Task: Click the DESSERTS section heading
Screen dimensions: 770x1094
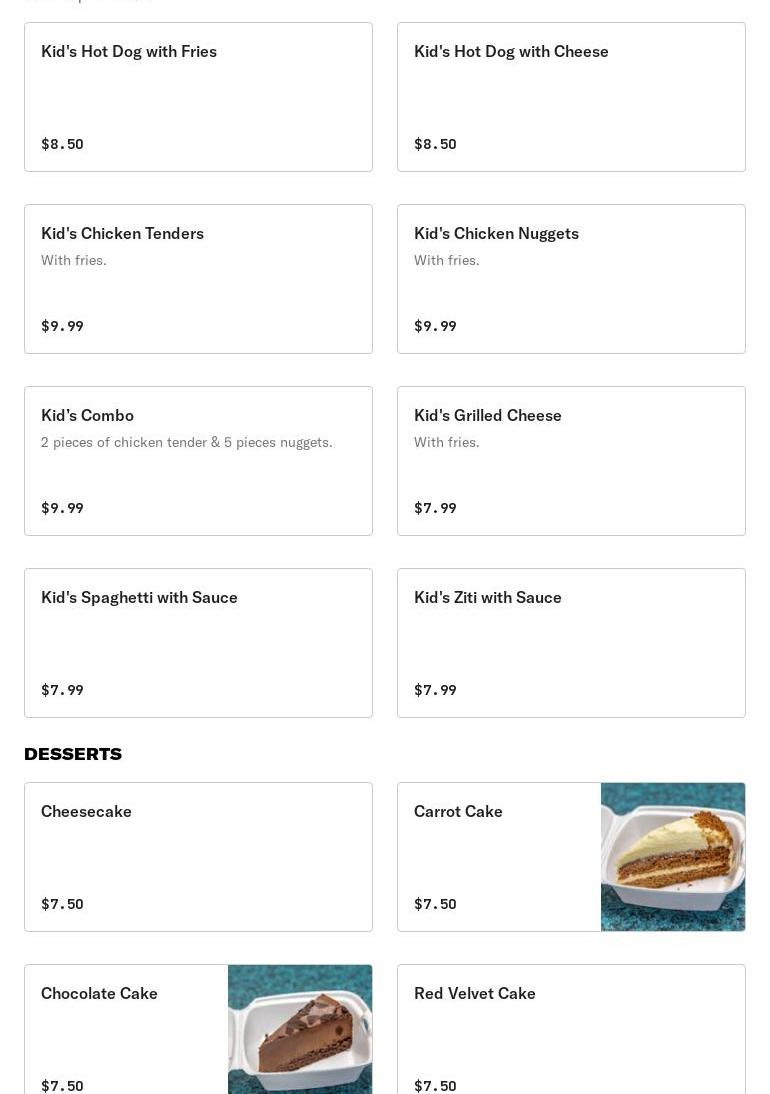Action: click(x=73, y=754)
